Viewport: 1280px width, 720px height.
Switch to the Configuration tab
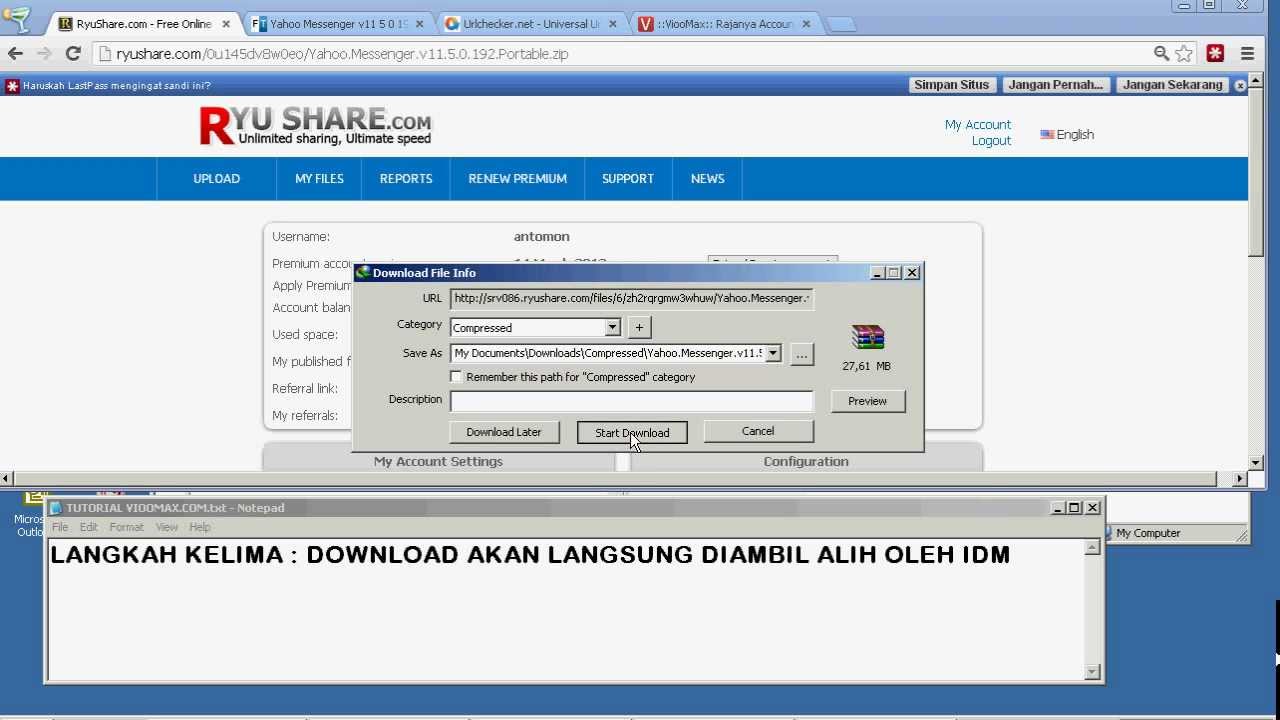806,461
